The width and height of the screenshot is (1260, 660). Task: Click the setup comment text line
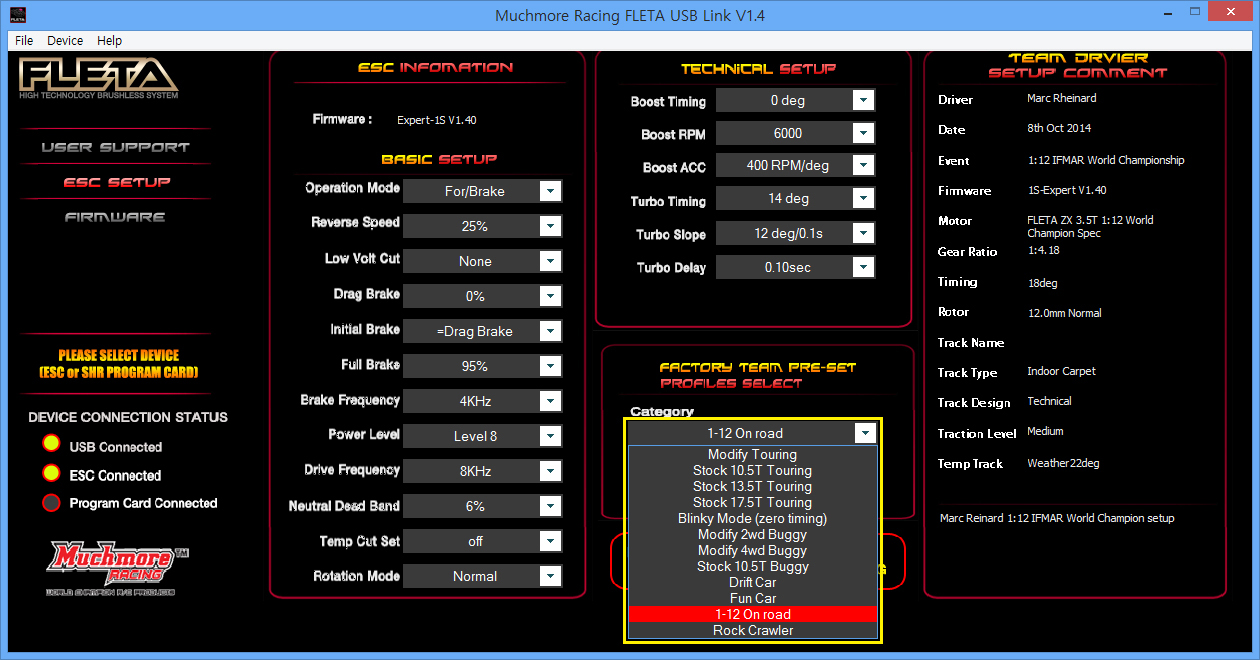coord(1057,518)
